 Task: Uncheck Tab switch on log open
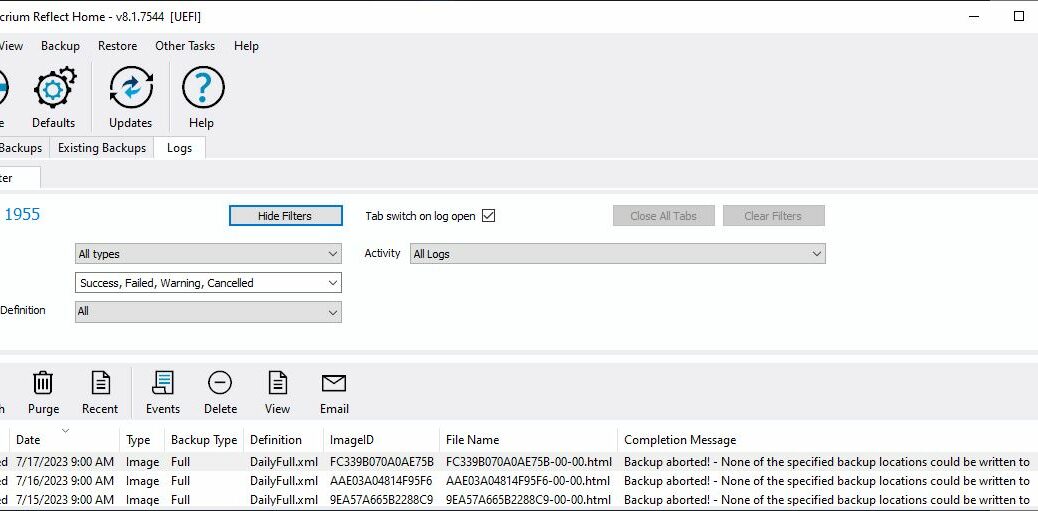(489, 216)
